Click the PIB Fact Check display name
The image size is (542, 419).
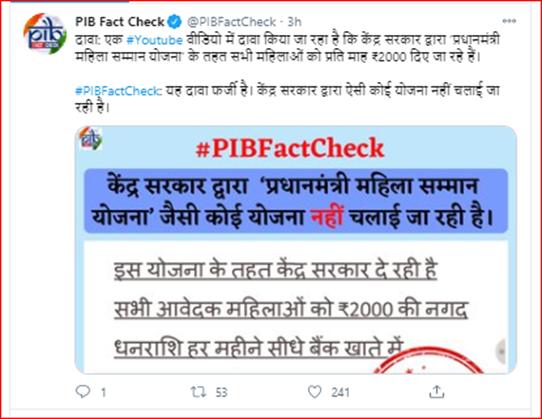coord(120,22)
